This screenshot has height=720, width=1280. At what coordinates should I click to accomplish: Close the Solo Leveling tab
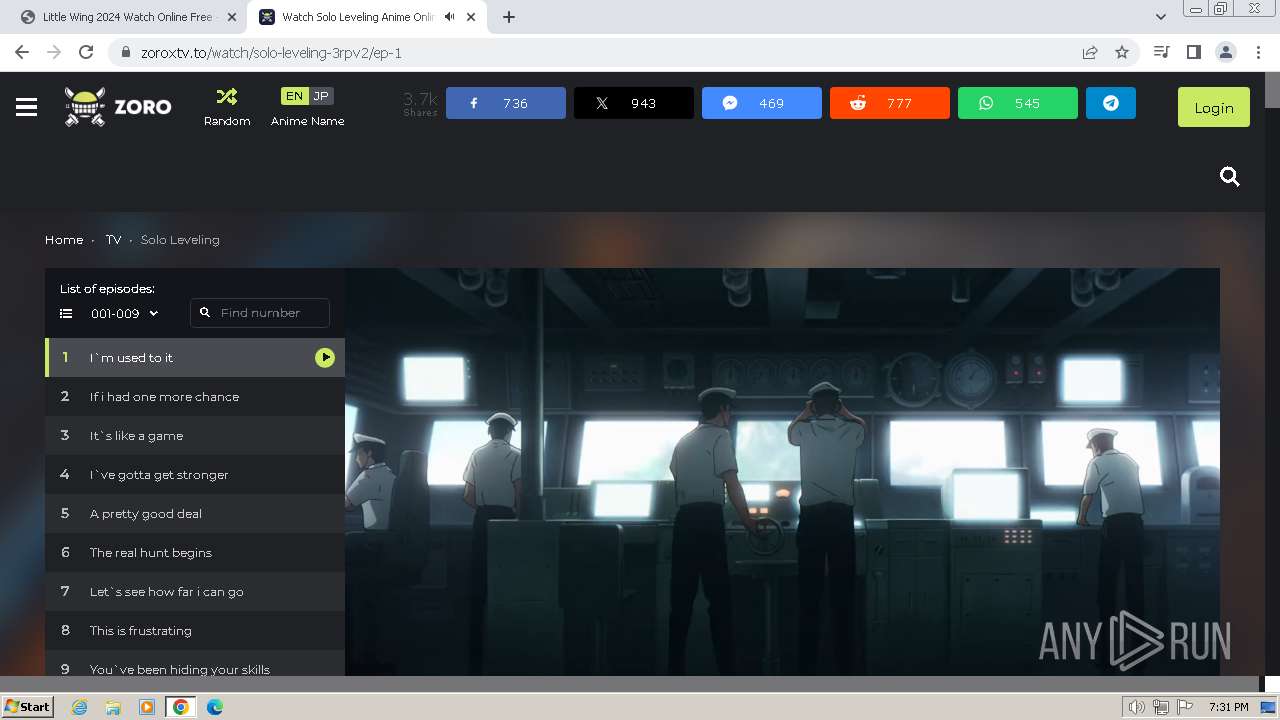[x=473, y=17]
